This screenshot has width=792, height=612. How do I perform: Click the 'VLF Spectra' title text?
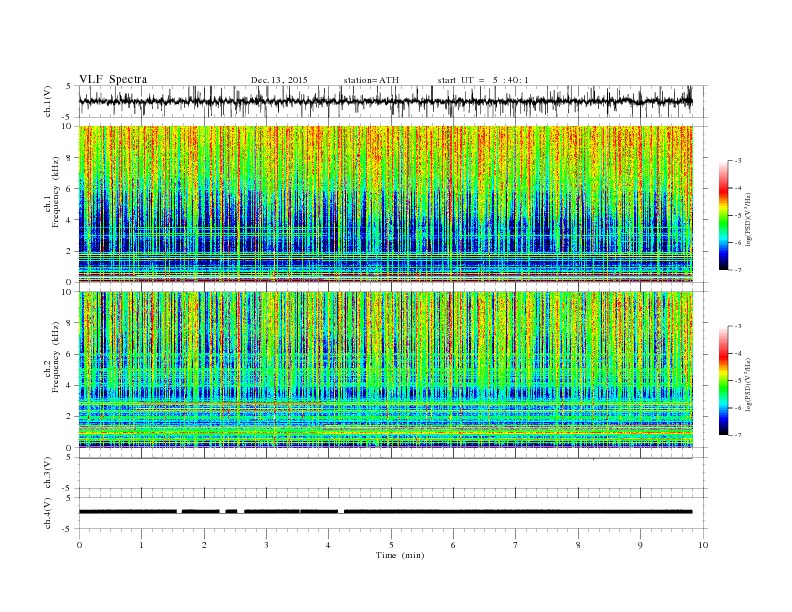(113, 79)
